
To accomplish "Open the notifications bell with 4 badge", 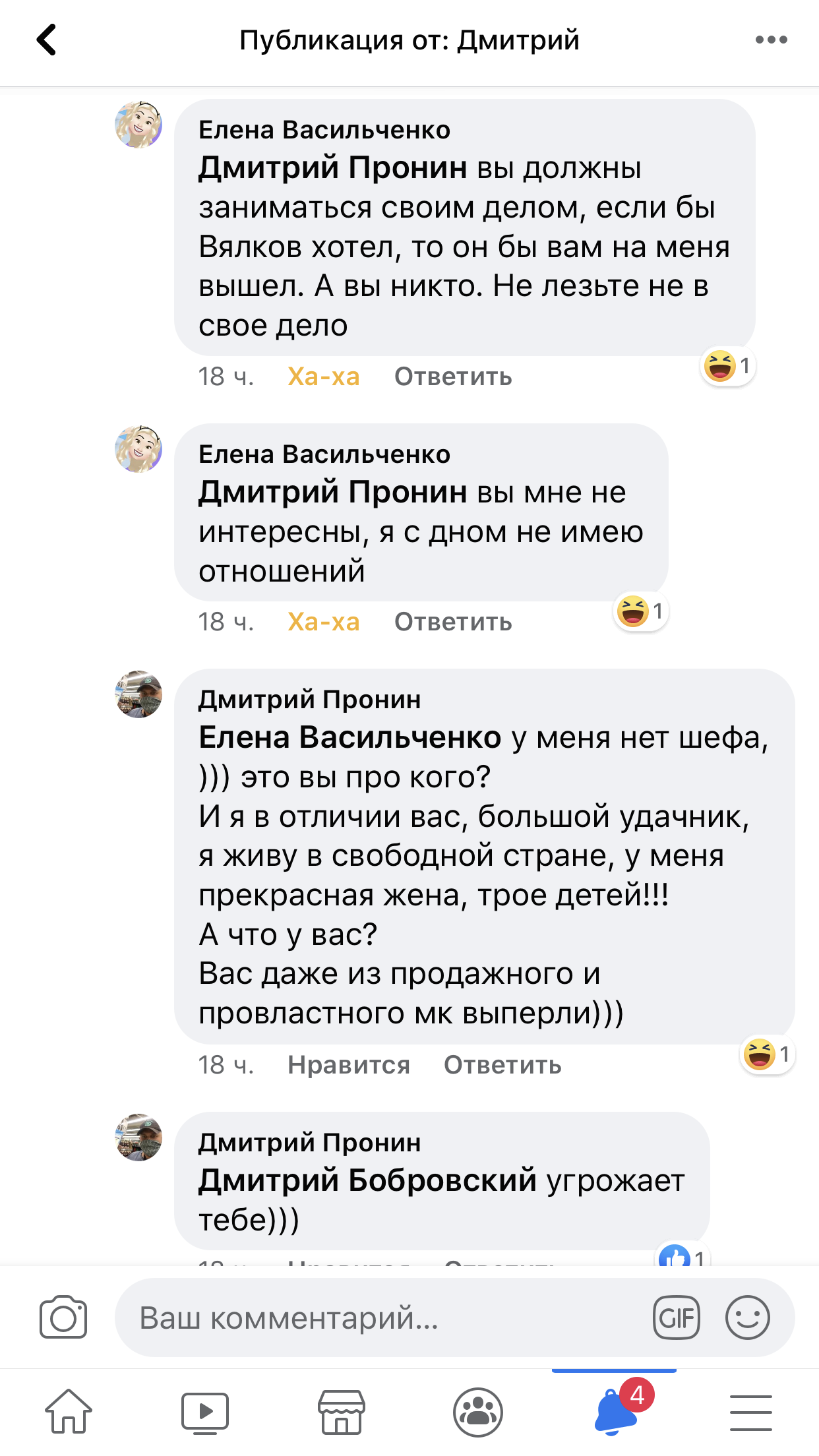I will pyautogui.click(x=616, y=1412).
